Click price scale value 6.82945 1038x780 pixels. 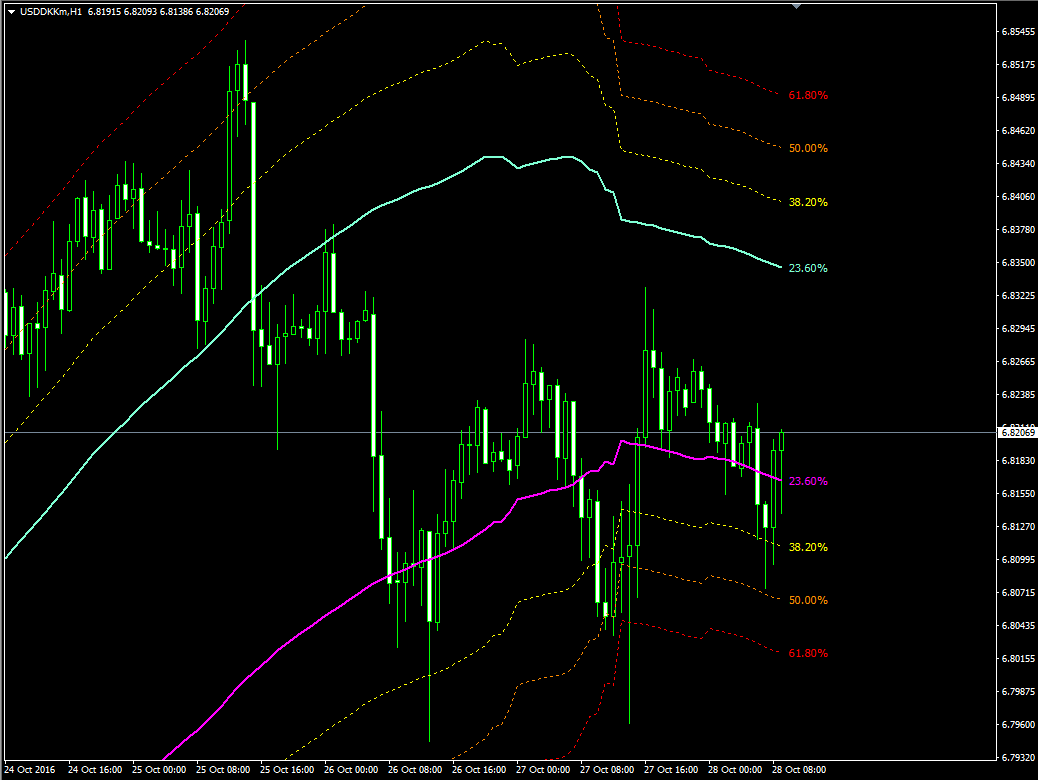(x=1018, y=328)
